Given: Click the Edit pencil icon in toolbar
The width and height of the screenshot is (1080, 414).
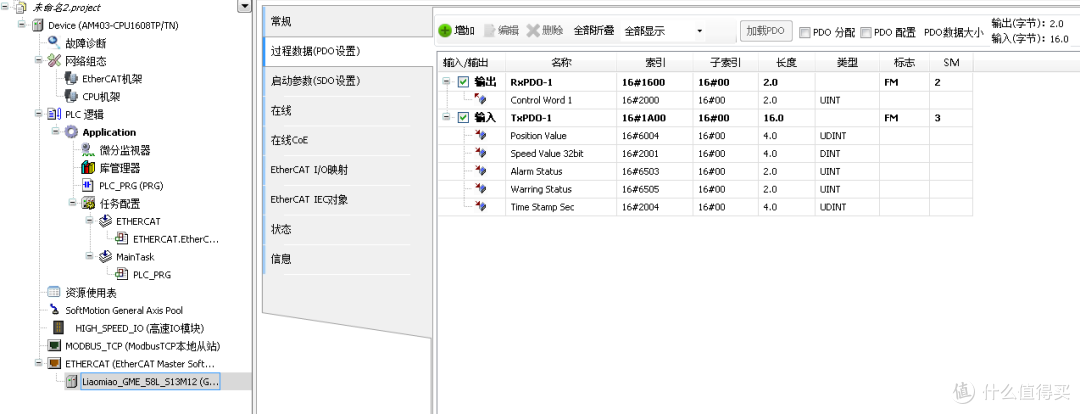Looking at the screenshot, I should [489, 30].
